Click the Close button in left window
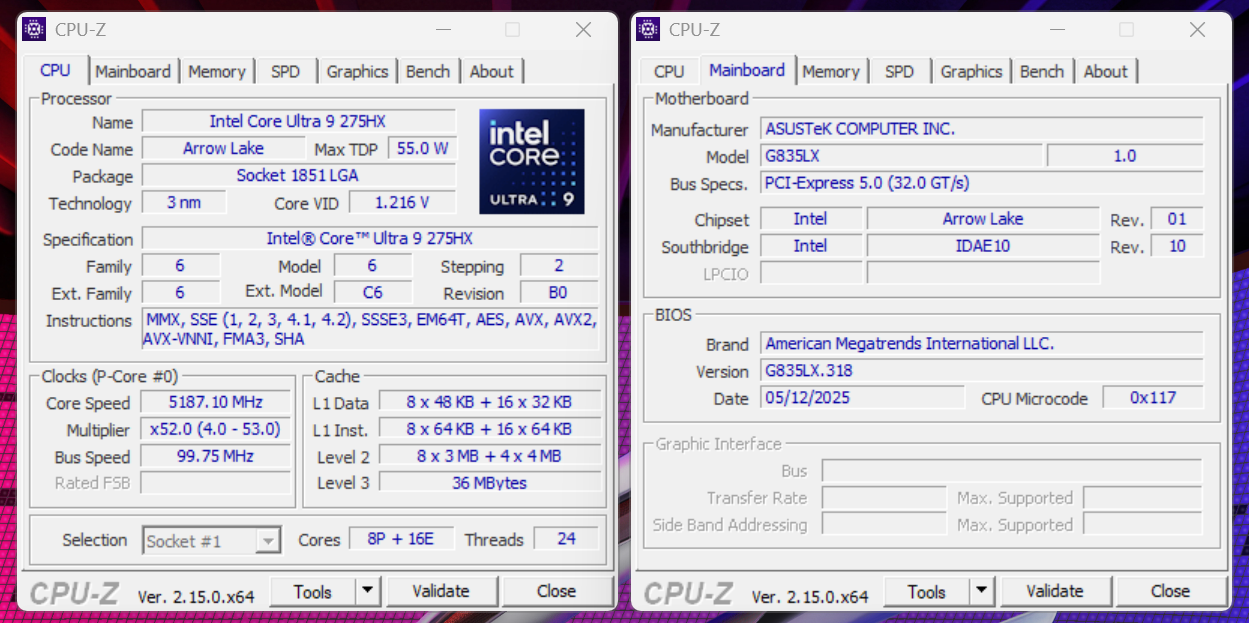Image resolution: width=1249 pixels, height=623 pixels. (x=556, y=591)
